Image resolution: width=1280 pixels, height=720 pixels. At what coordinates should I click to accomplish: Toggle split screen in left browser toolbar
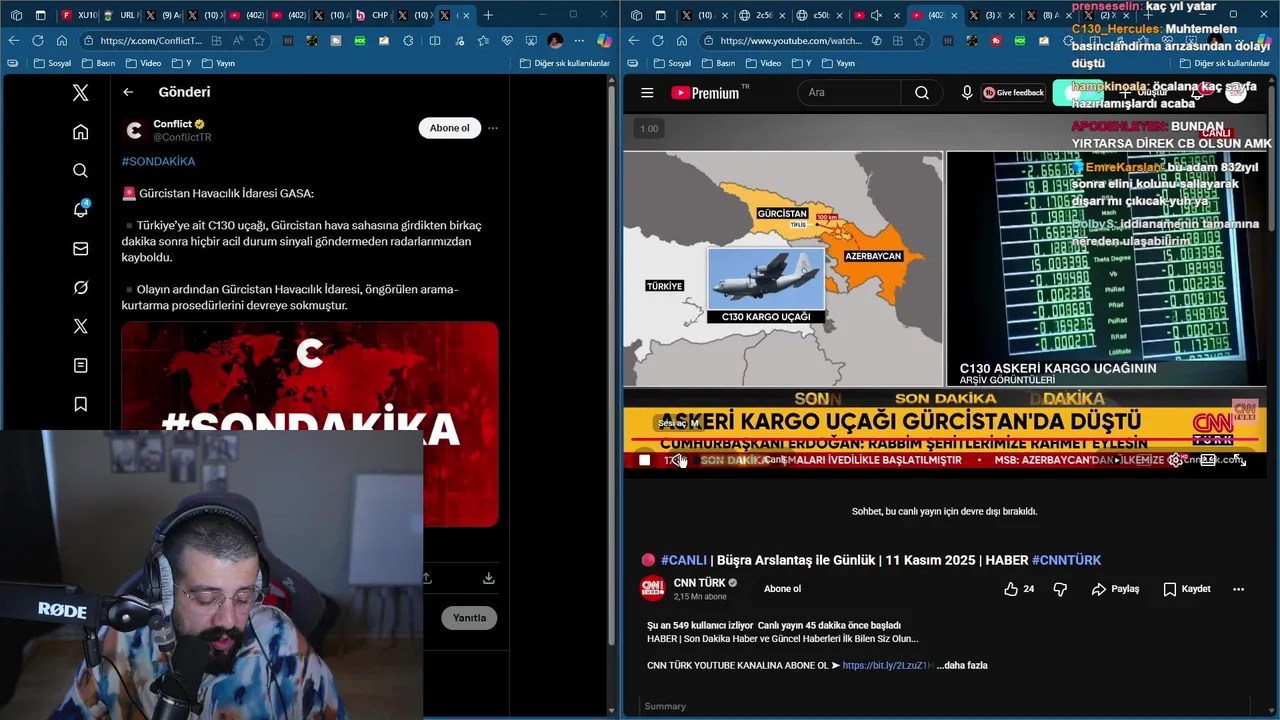pyautogui.click(x=434, y=41)
